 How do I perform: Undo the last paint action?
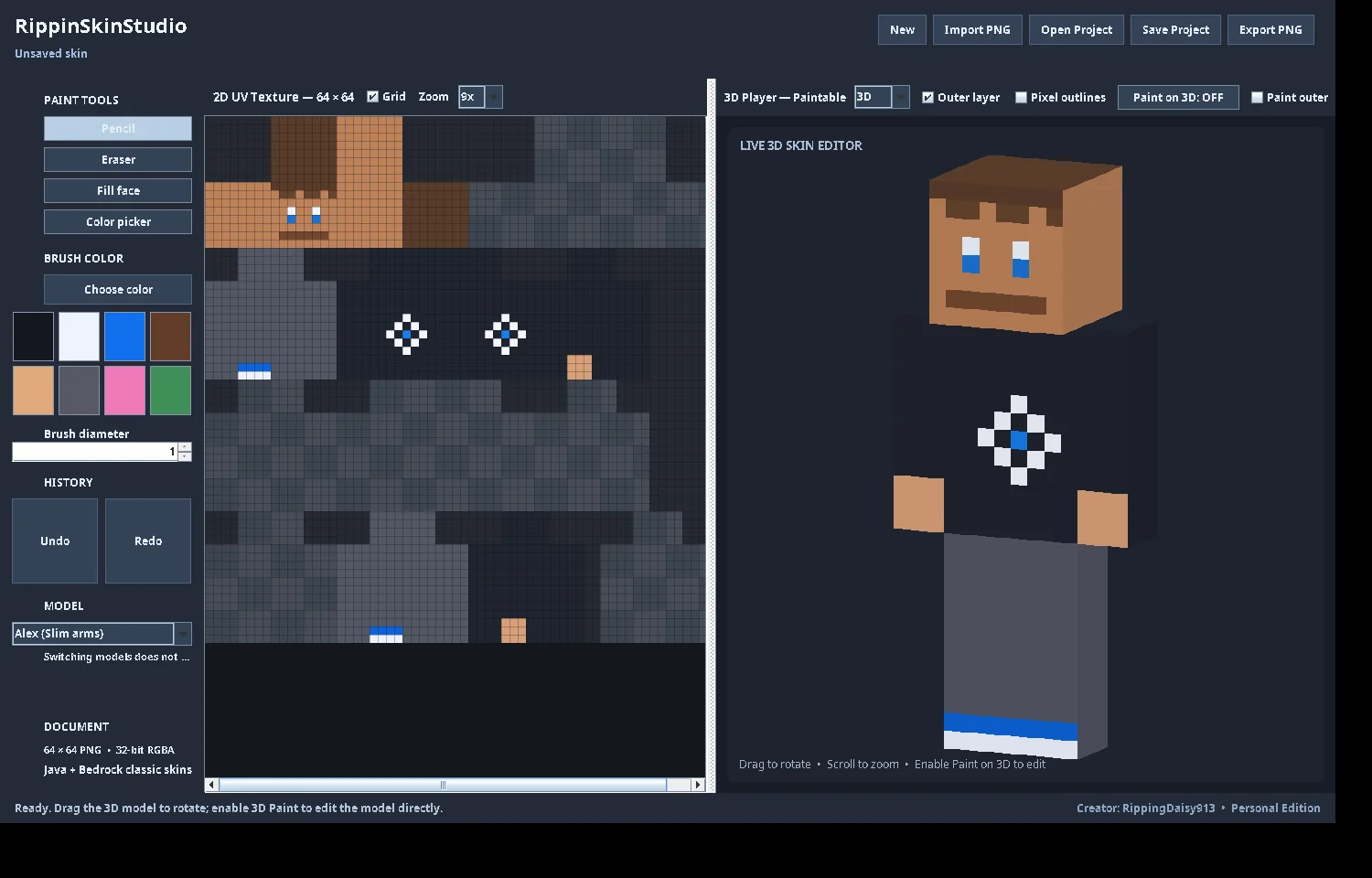coord(55,541)
